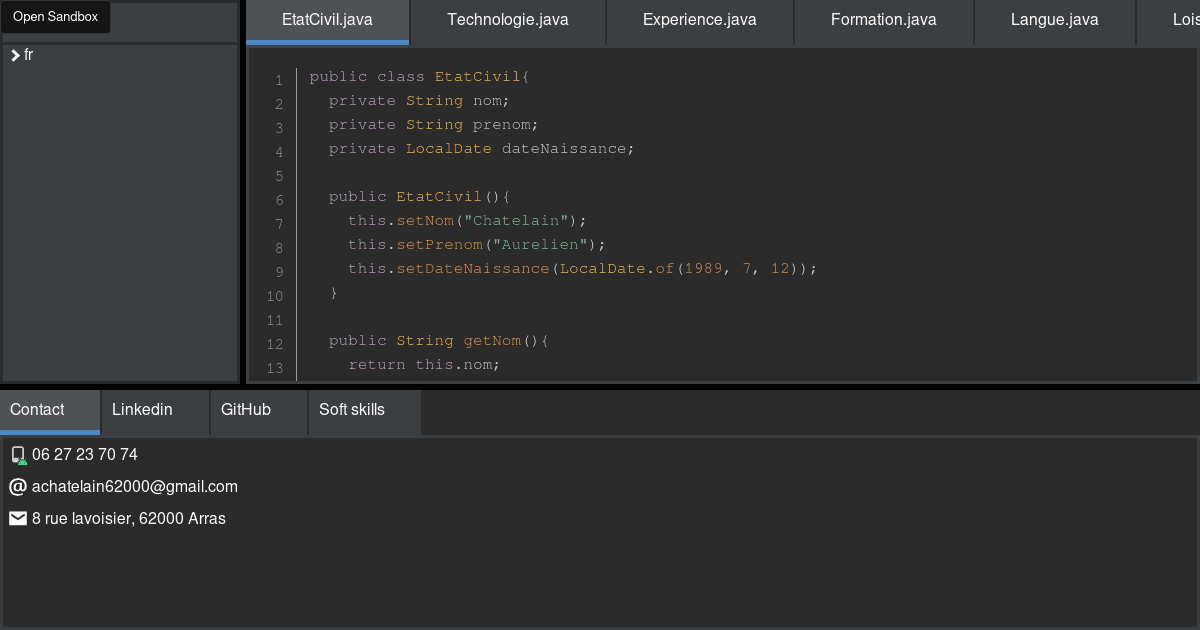Select the GitHub panel tab

click(x=244, y=409)
